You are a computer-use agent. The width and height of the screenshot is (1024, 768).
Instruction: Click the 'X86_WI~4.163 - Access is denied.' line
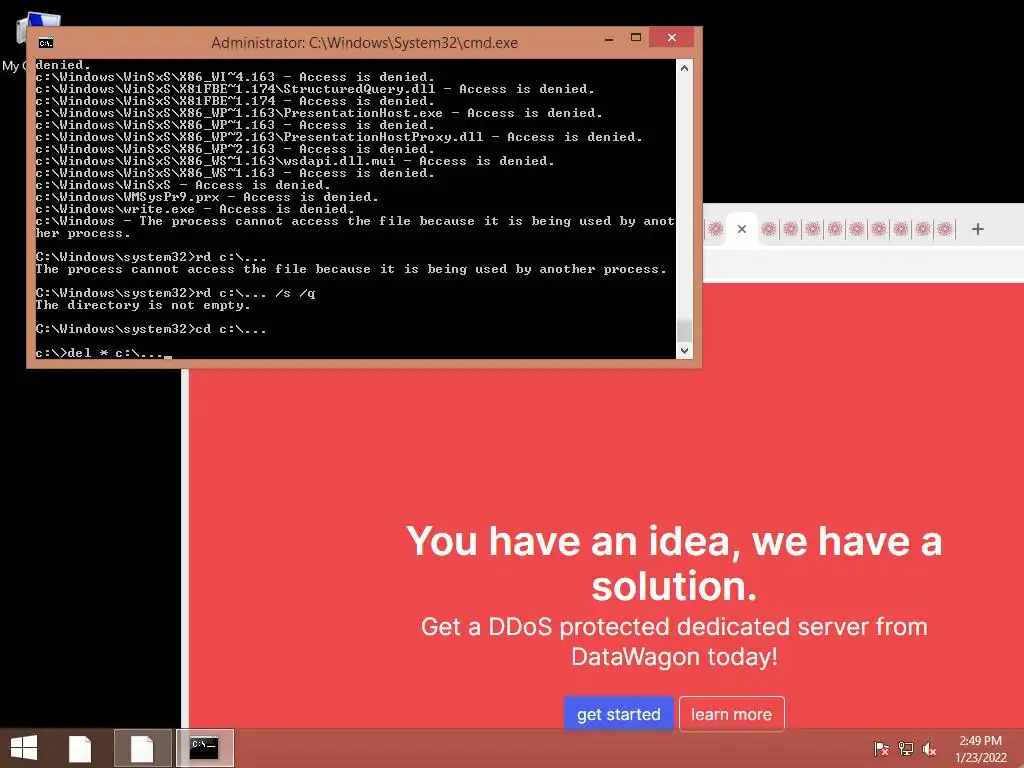pos(235,77)
